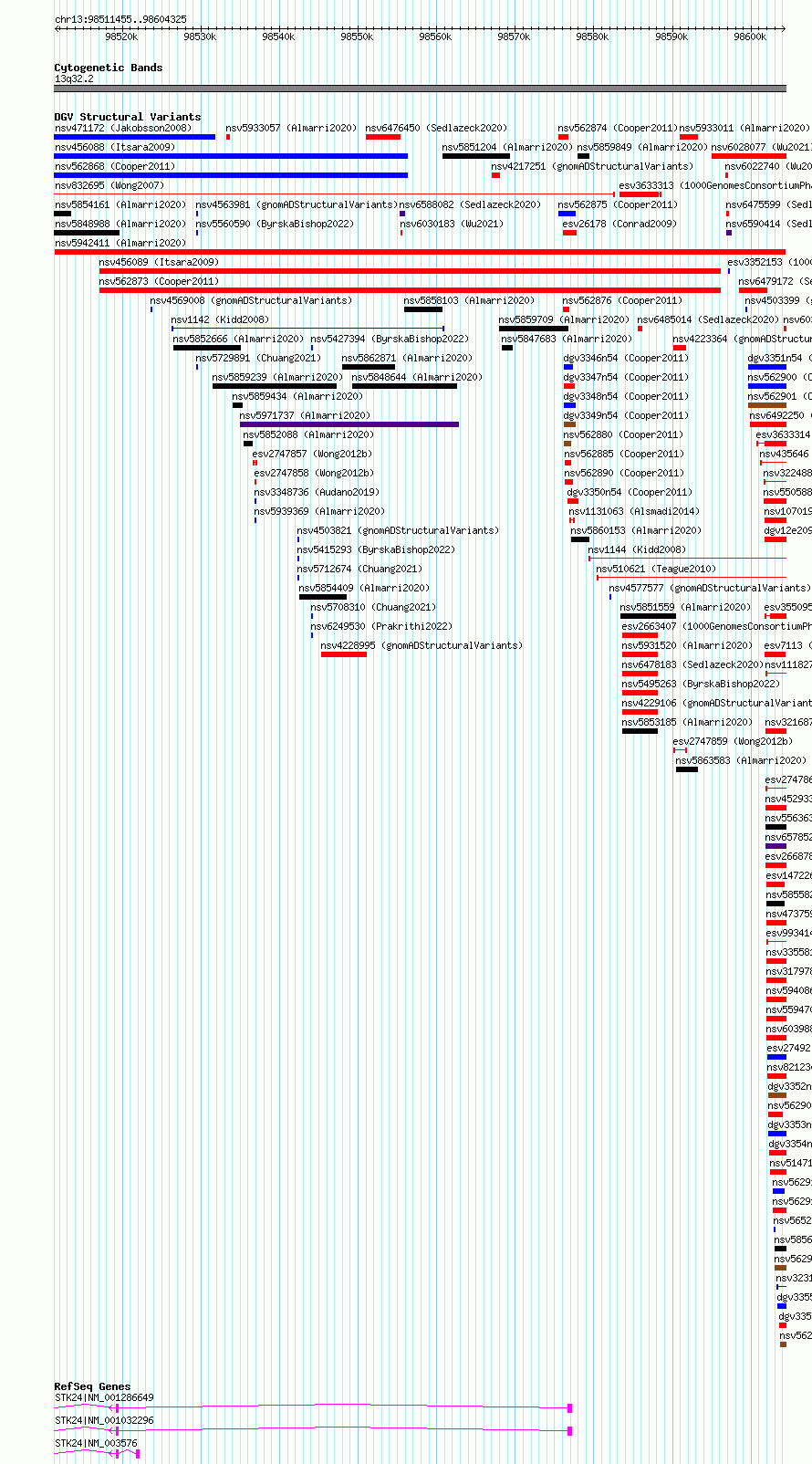The image size is (812, 1464).
Task: Click the Cytogenetic Bands track title
Action: 108,68
